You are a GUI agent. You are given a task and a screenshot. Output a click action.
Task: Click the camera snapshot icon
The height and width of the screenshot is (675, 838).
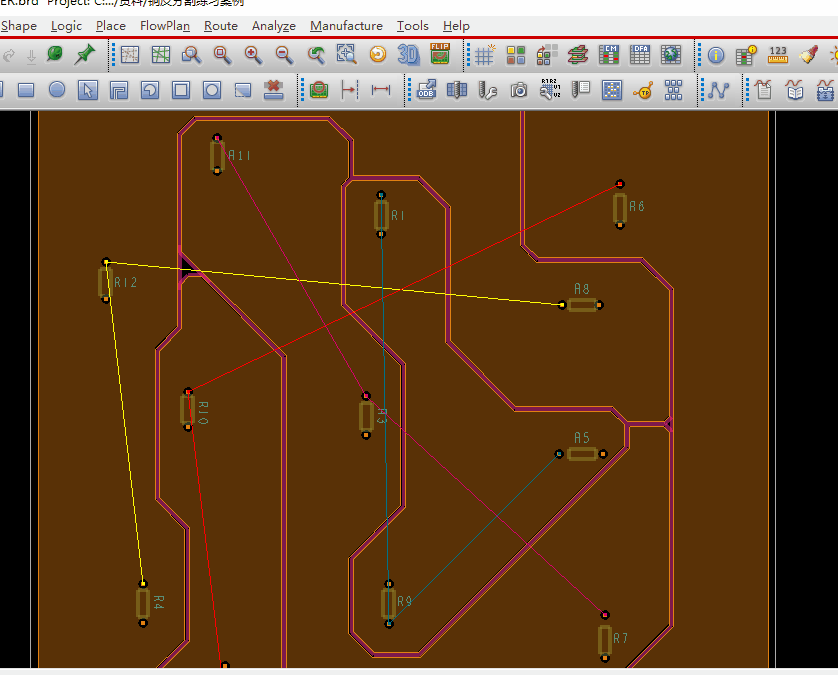click(518, 90)
